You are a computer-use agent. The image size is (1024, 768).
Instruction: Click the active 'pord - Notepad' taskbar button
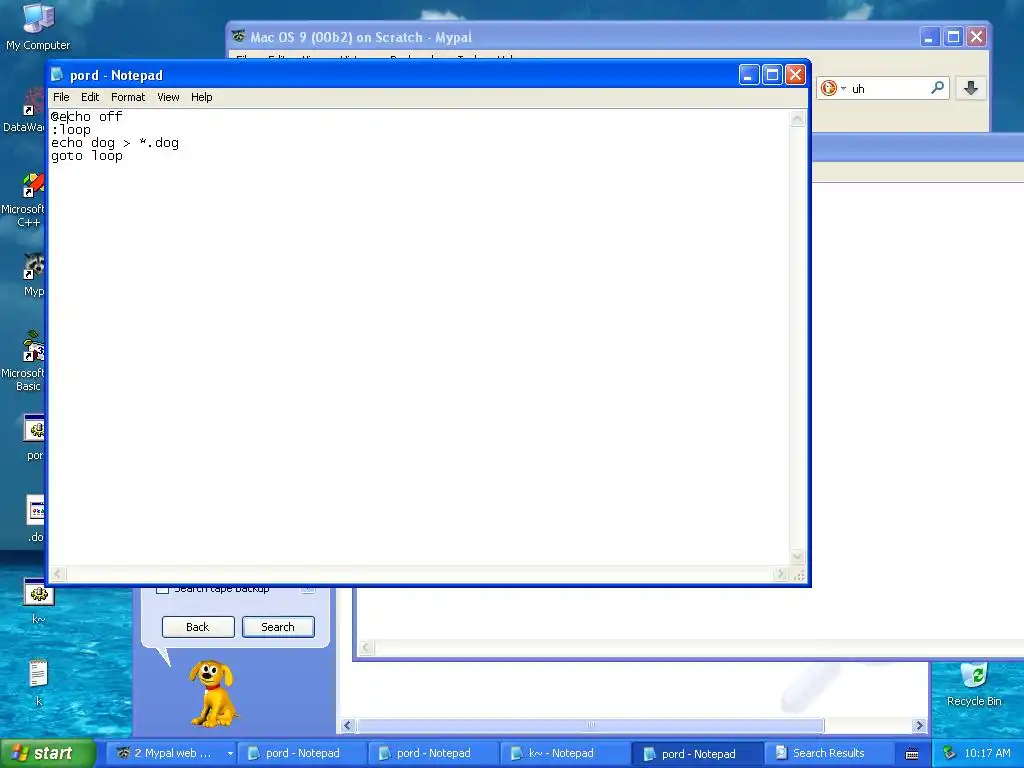click(697, 754)
